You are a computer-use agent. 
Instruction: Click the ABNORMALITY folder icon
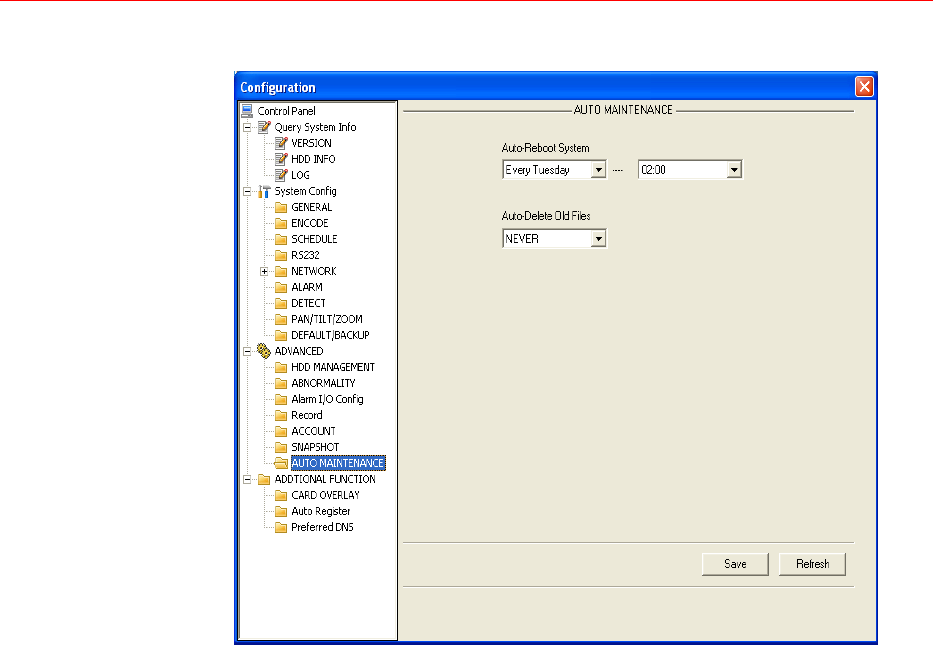pos(281,384)
